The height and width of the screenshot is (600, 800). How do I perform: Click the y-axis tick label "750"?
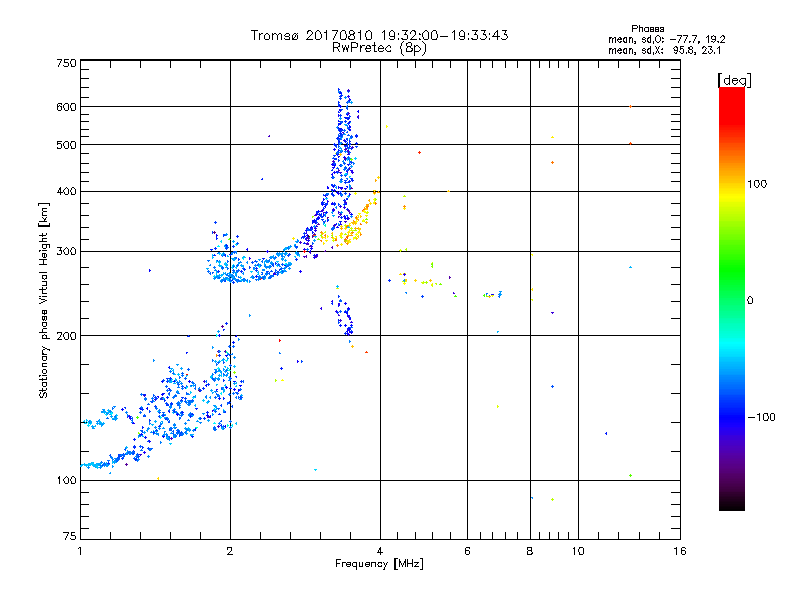(x=67, y=63)
